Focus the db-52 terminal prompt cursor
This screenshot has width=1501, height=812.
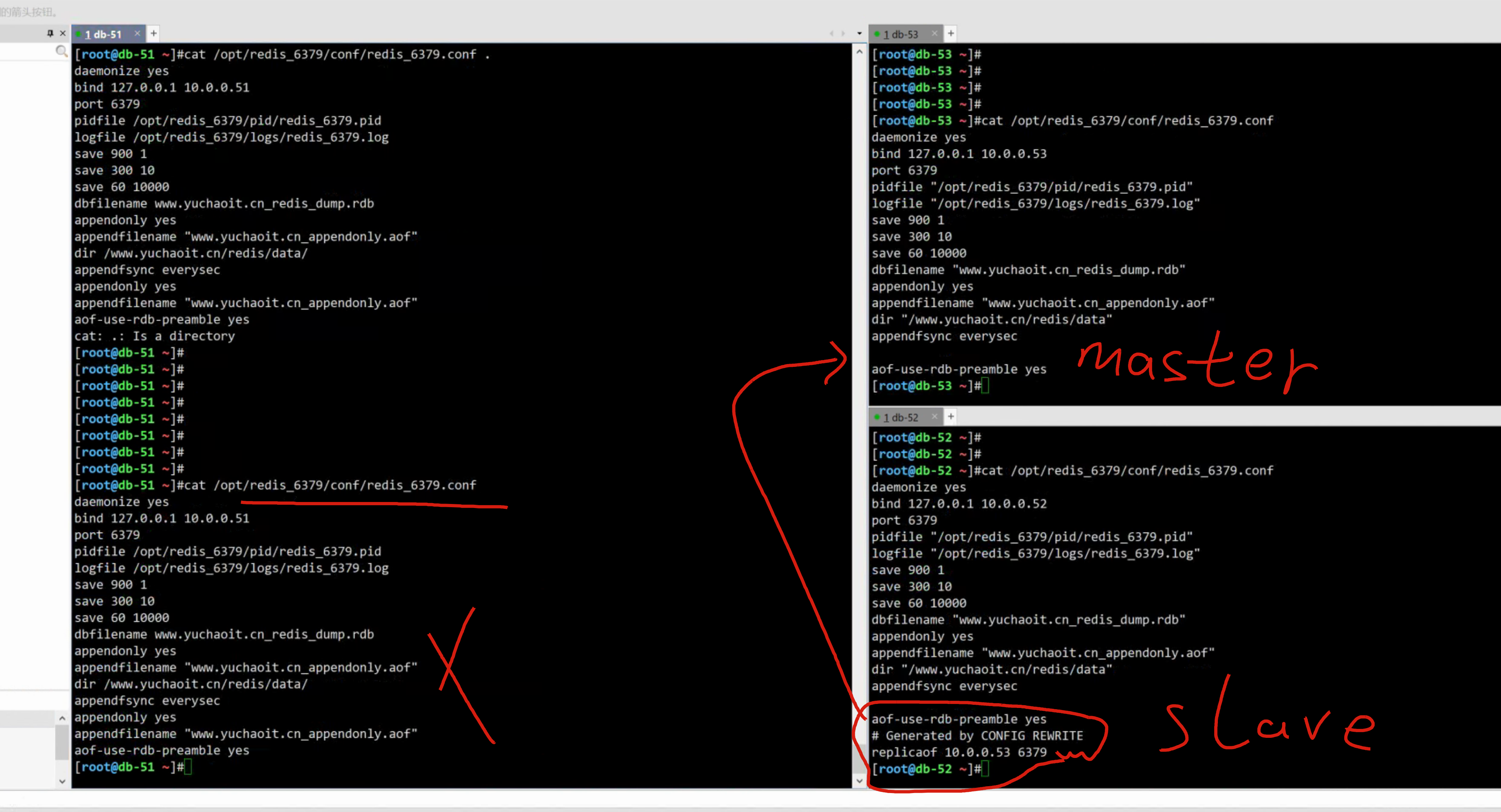point(985,769)
